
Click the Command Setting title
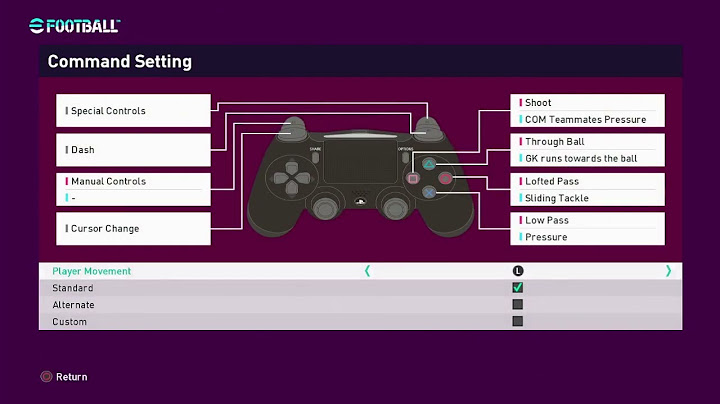[120, 62]
